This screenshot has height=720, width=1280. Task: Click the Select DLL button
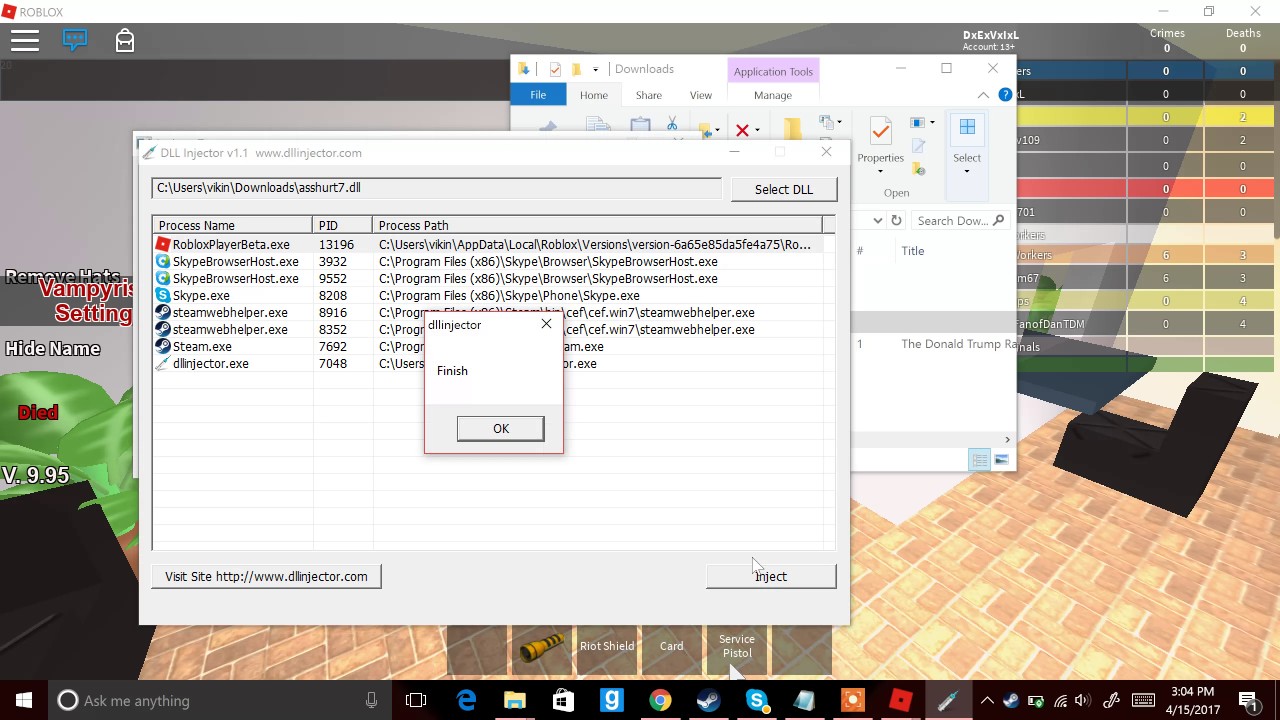coord(783,189)
